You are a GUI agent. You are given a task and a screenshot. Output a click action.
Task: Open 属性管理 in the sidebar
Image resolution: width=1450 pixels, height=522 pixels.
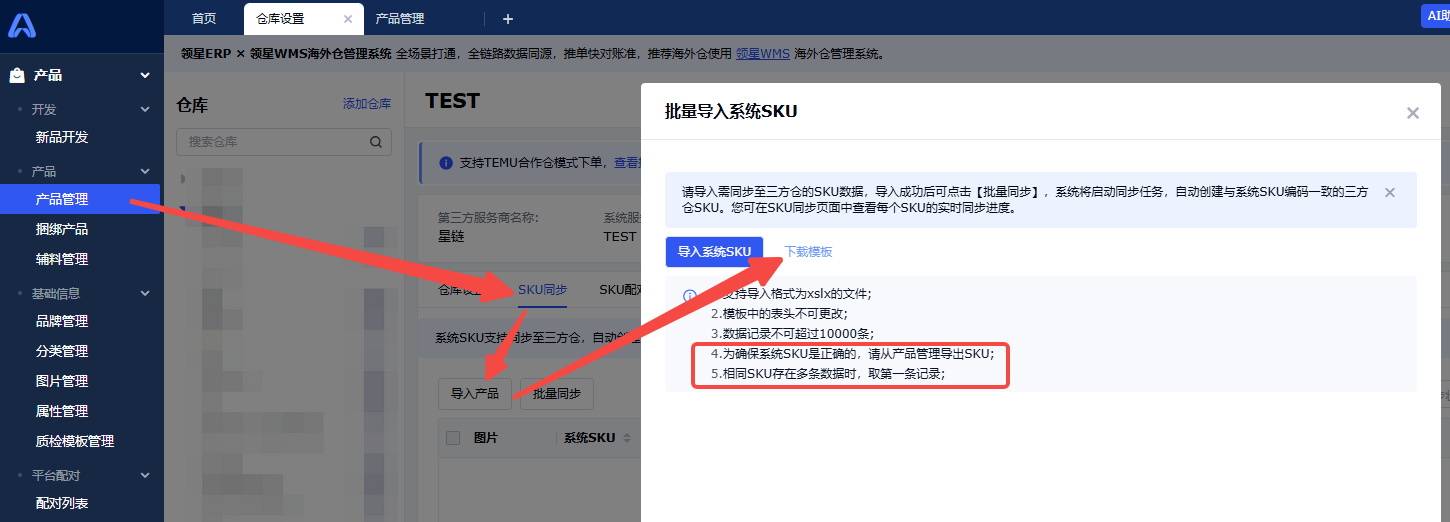[x=62, y=411]
